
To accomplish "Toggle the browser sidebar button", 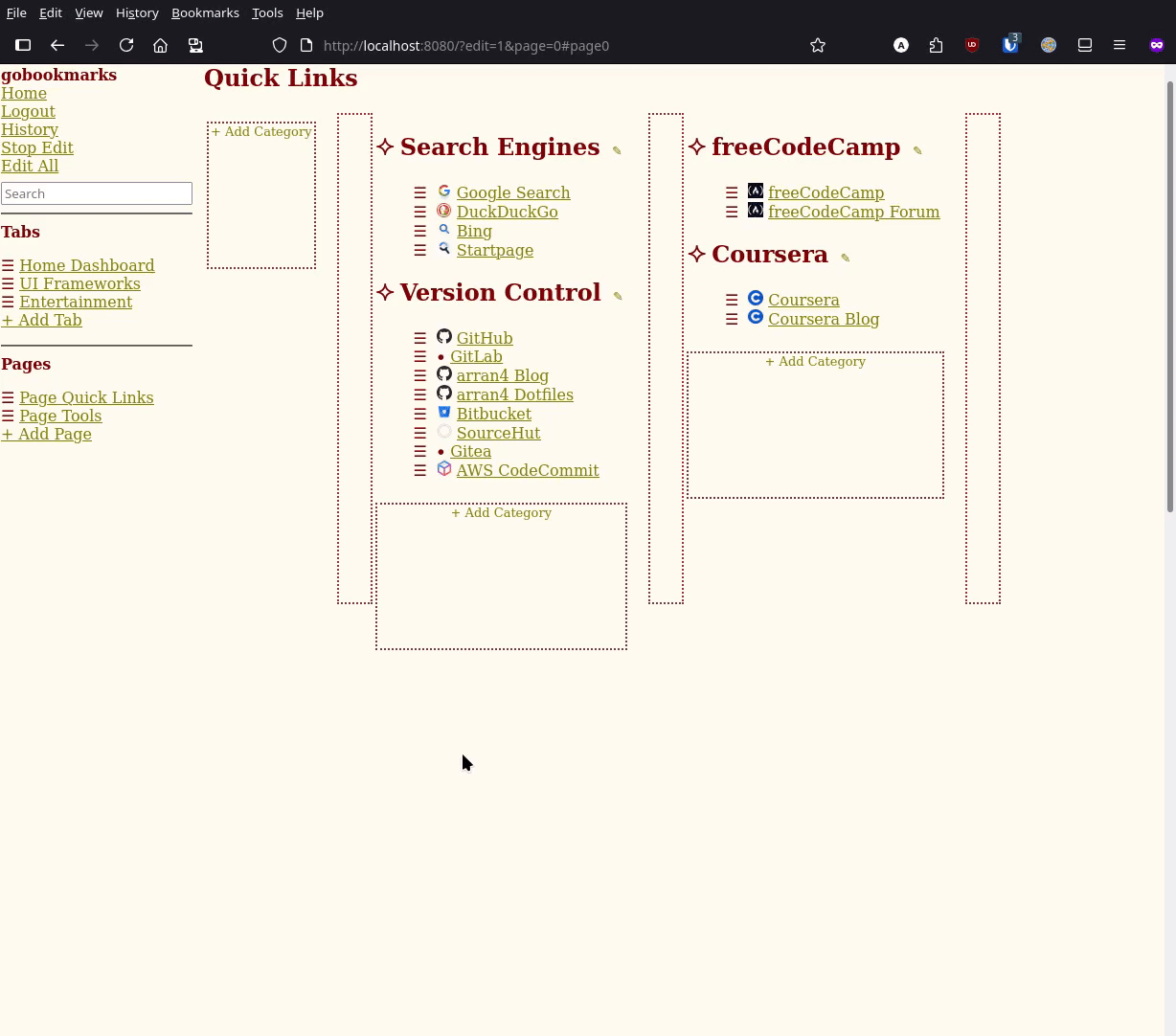I will tap(23, 45).
